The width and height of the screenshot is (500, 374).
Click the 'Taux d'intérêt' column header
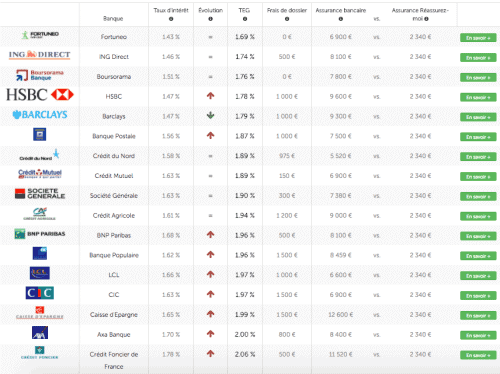tap(171, 10)
